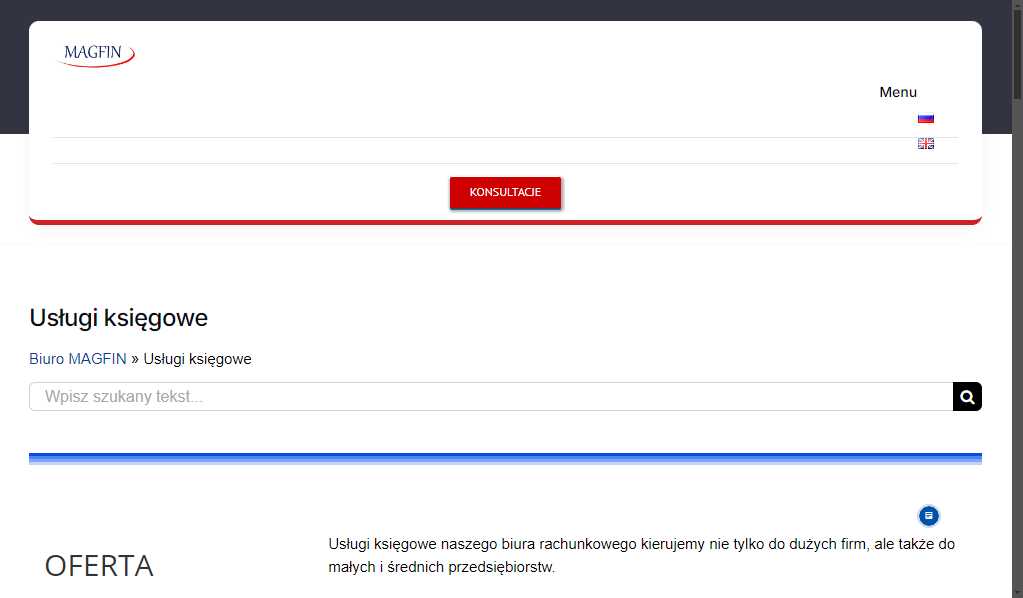1023x598 pixels.
Task: Click the paragraph about accounting services
Action: point(641,545)
